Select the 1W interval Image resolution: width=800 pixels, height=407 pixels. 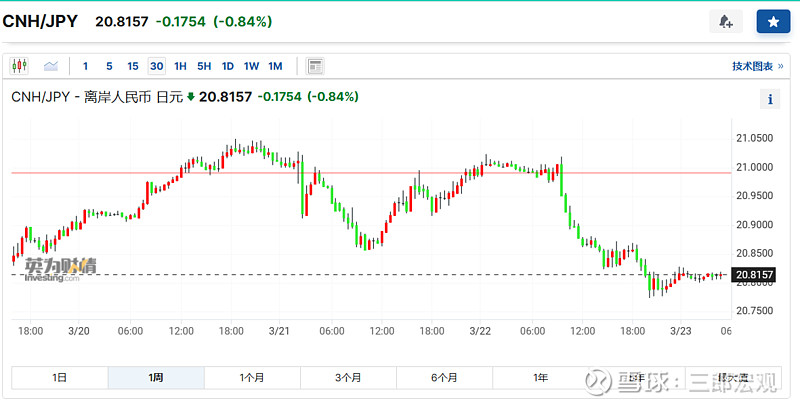252,66
